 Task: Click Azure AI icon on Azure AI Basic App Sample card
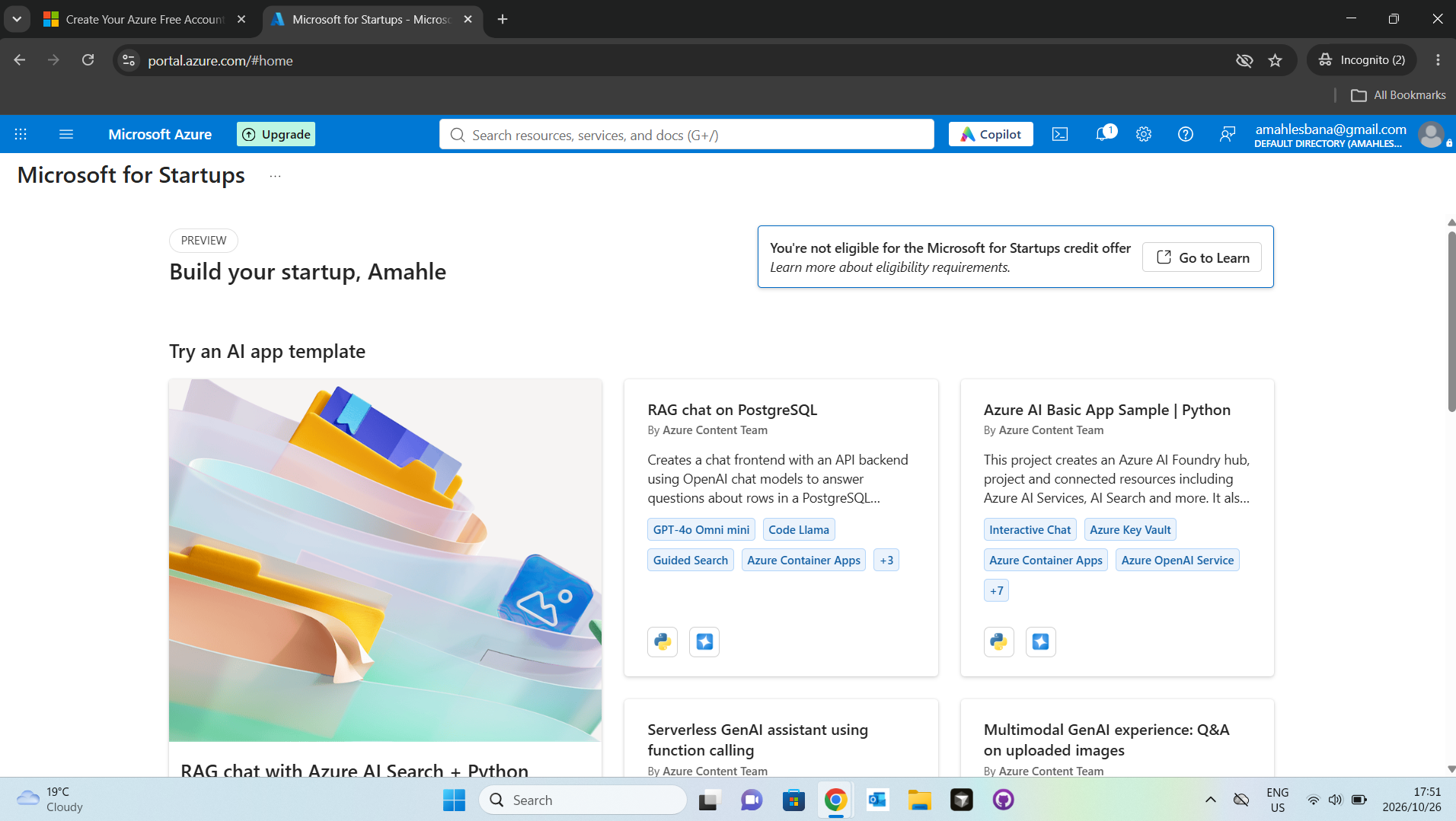pyautogui.click(x=1041, y=642)
